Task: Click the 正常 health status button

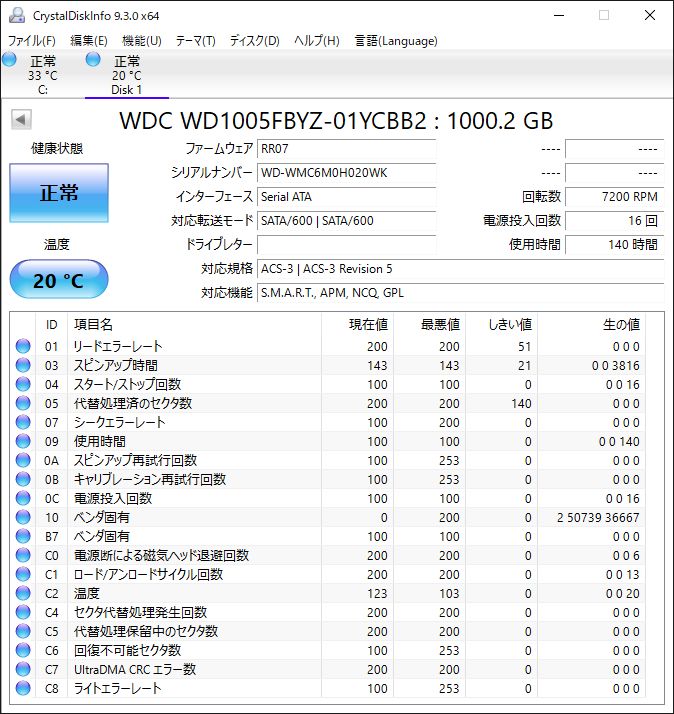Action: 59,193
